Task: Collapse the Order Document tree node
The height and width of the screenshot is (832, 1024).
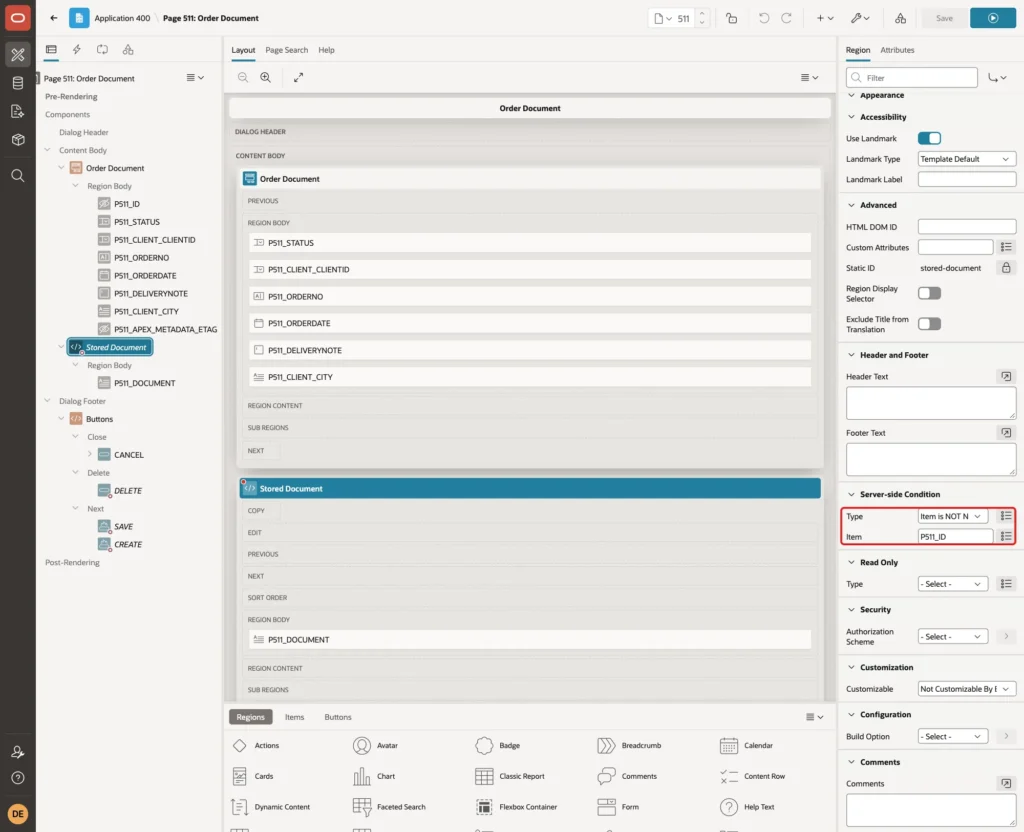Action: tap(61, 167)
